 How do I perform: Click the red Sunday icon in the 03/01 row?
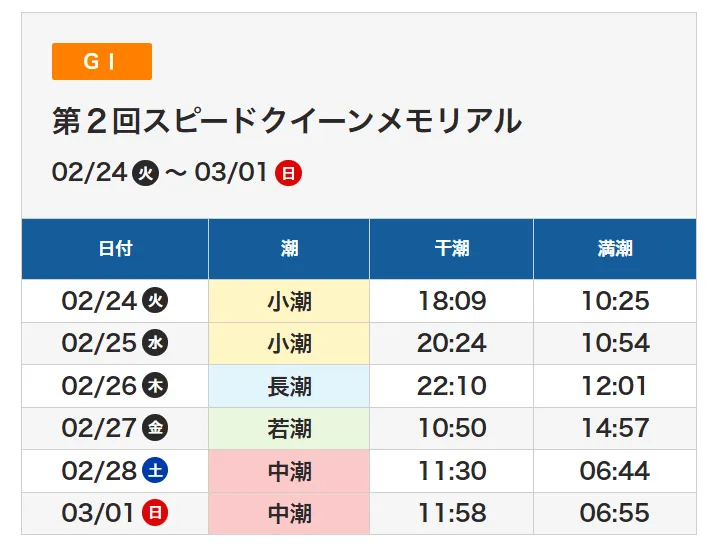(x=155, y=513)
